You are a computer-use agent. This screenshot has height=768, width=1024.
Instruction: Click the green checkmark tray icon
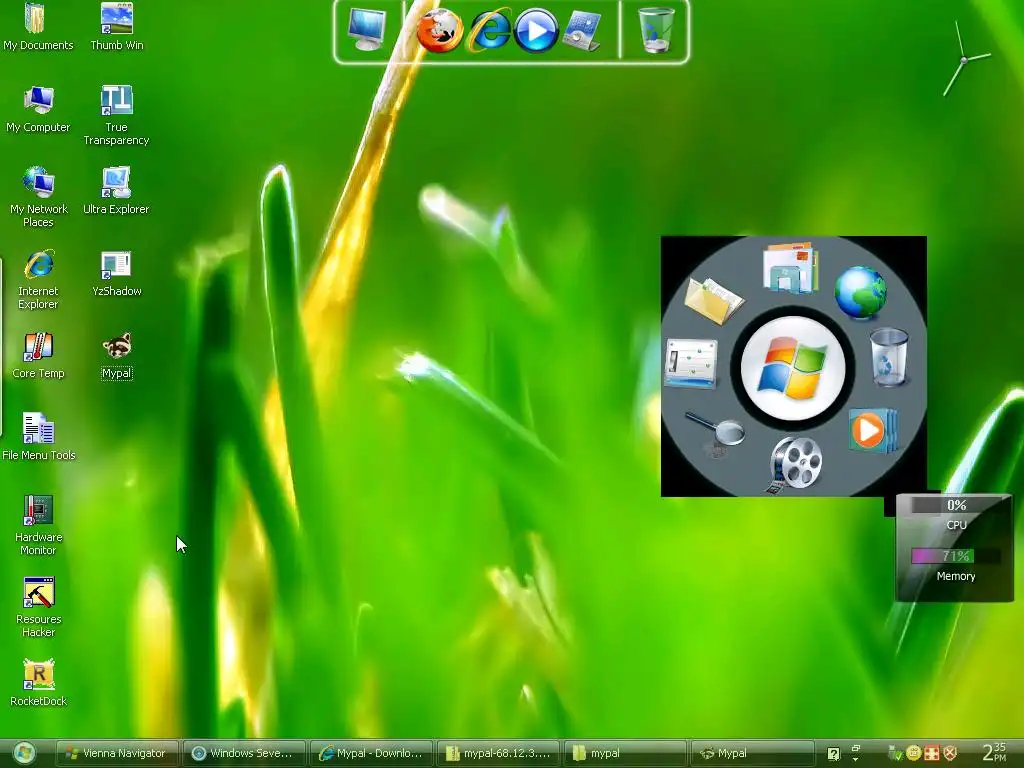point(895,754)
